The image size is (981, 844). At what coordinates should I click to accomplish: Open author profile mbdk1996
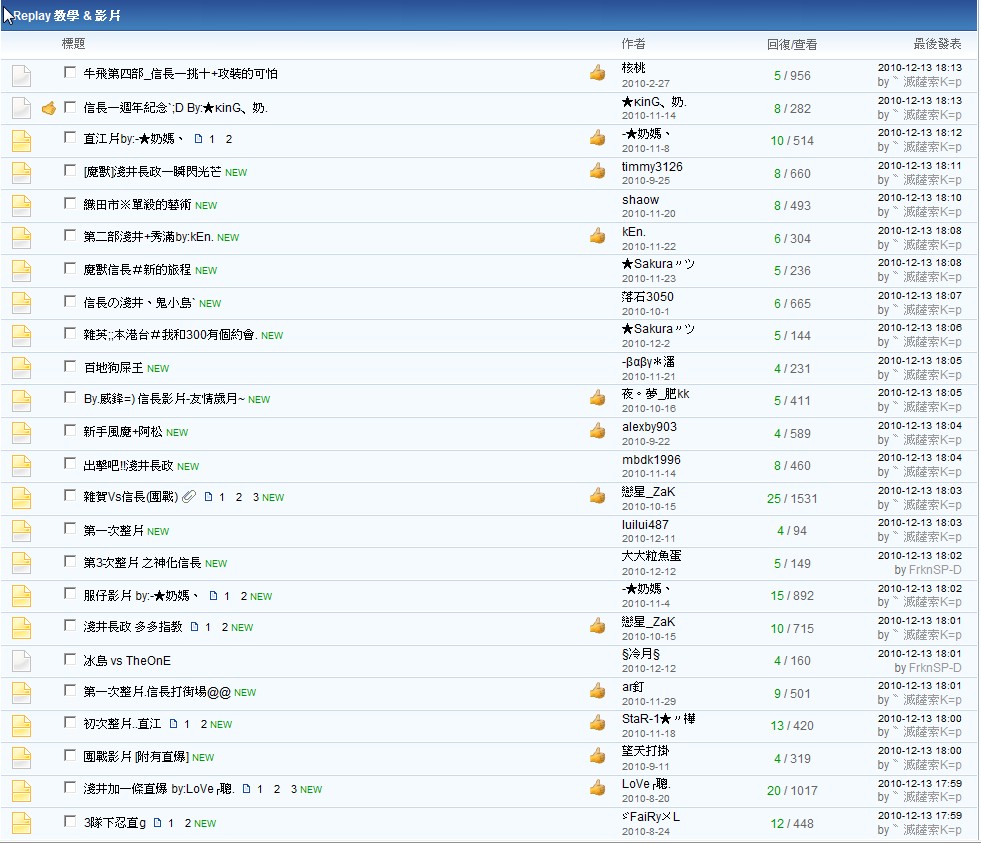coord(651,459)
